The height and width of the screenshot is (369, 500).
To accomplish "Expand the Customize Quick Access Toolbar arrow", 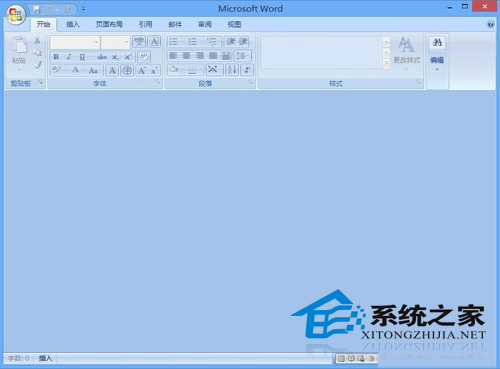I will [83, 9].
